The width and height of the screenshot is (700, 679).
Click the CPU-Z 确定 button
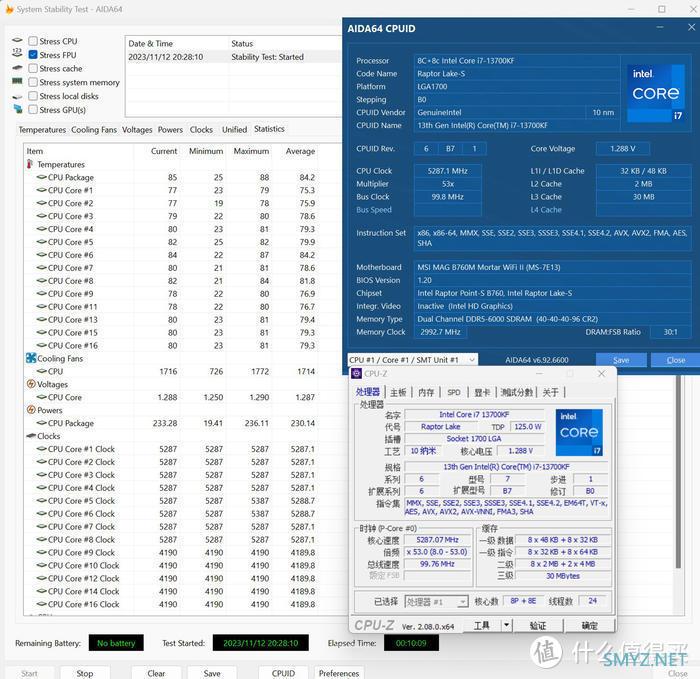point(590,625)
